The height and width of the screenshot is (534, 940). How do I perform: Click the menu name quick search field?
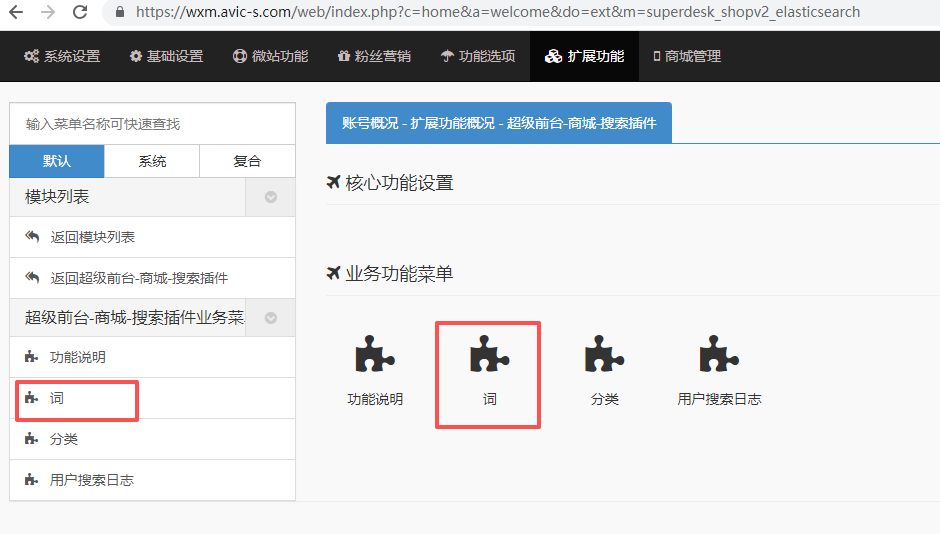click(x=152, y=124)
